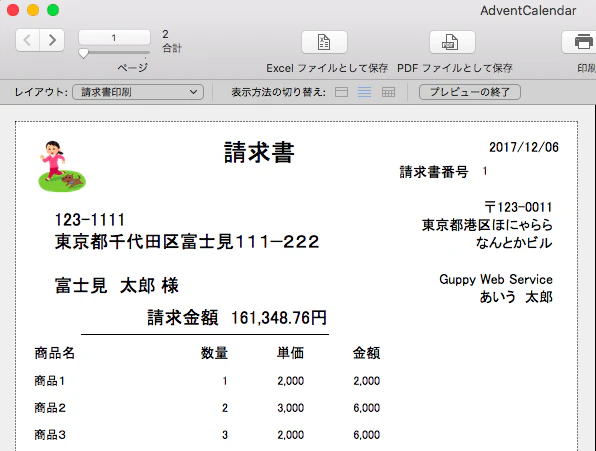Click the red close window button
Viewport: 596px width, 451px height.
(x=13, y=10)
